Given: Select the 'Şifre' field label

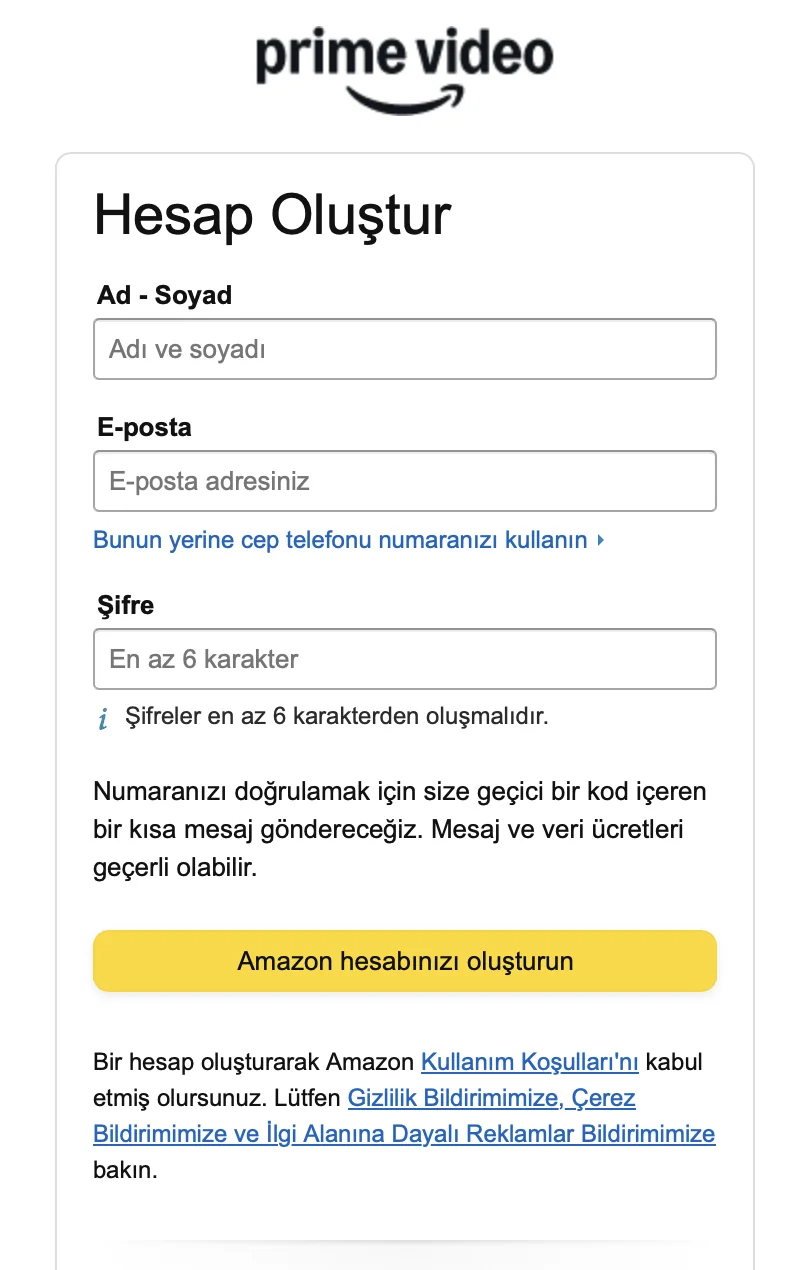Looking at the screenshot, I should 127,605.
